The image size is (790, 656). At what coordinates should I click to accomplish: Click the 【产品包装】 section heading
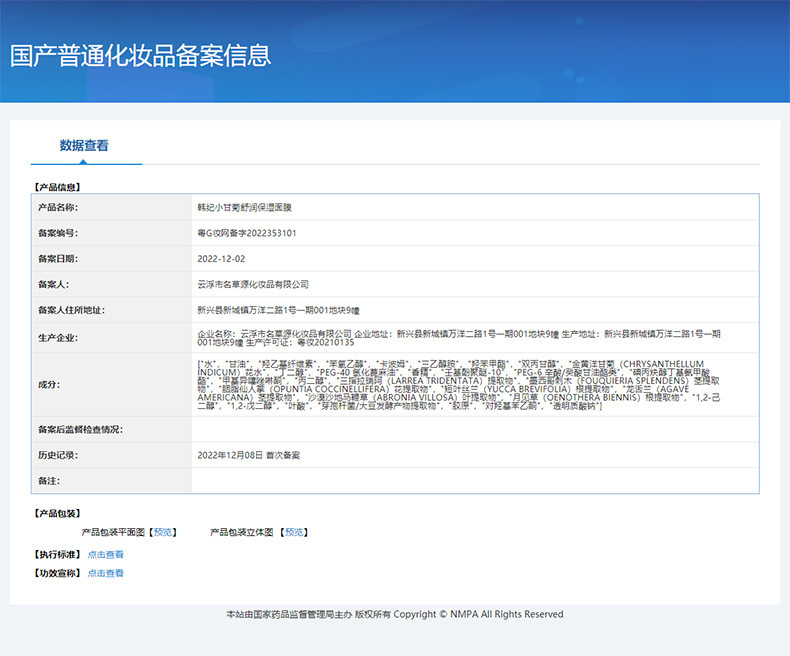coord(57,513)
